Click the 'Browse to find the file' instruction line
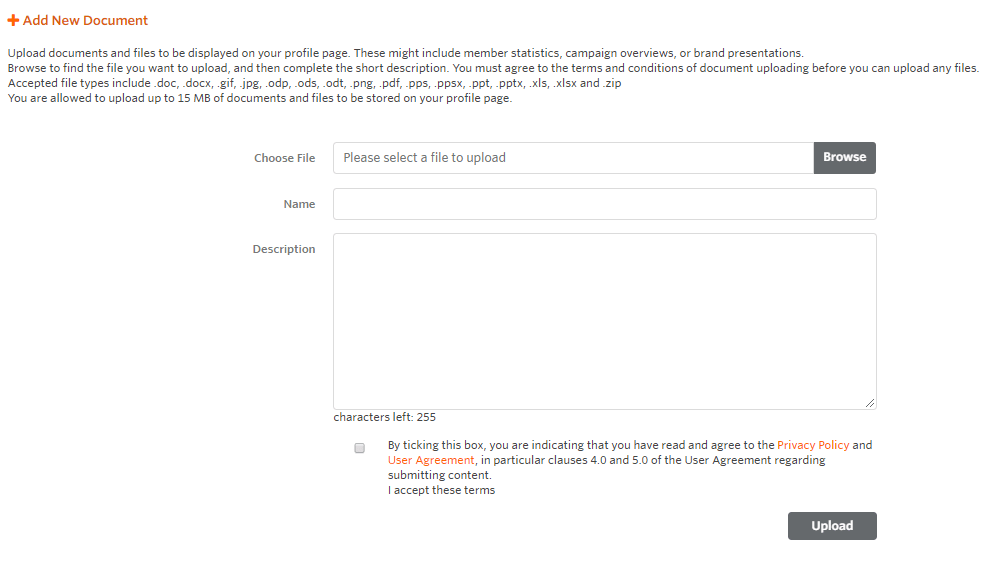 492,68
